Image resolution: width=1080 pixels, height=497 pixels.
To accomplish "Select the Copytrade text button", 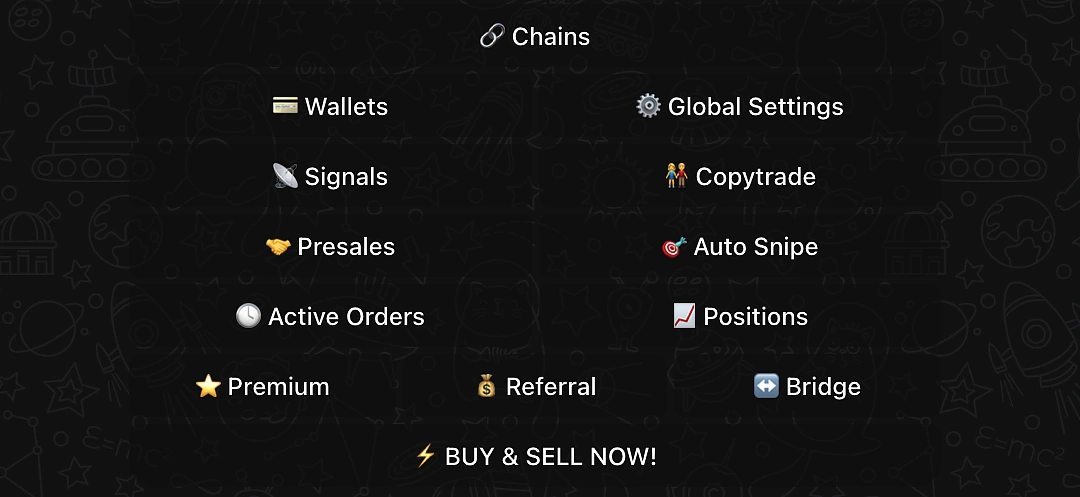I will (755, 177).
